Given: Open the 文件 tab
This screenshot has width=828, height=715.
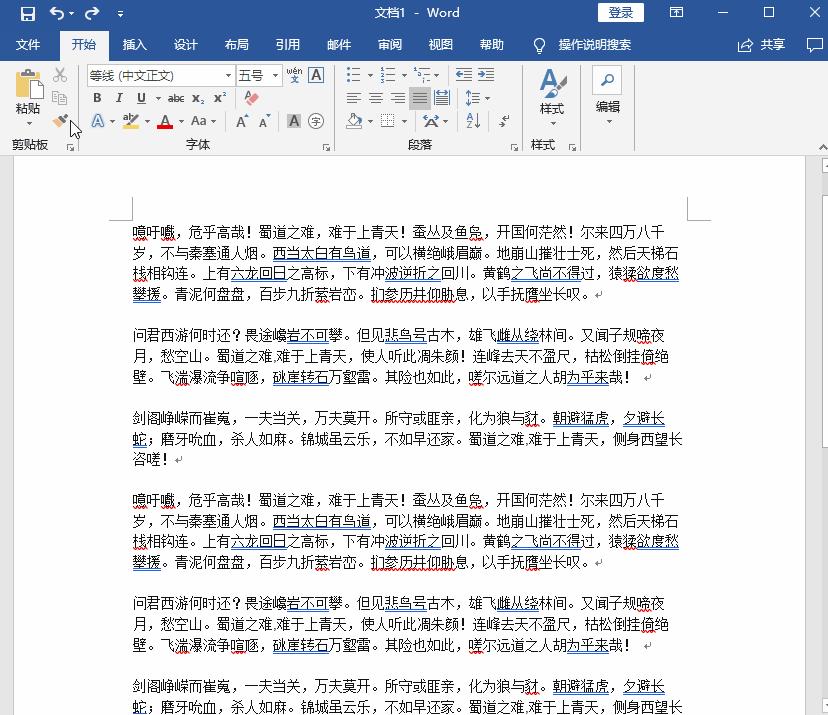Looking at the screenshot, I should pyautogui.click(x=27, y=45).
